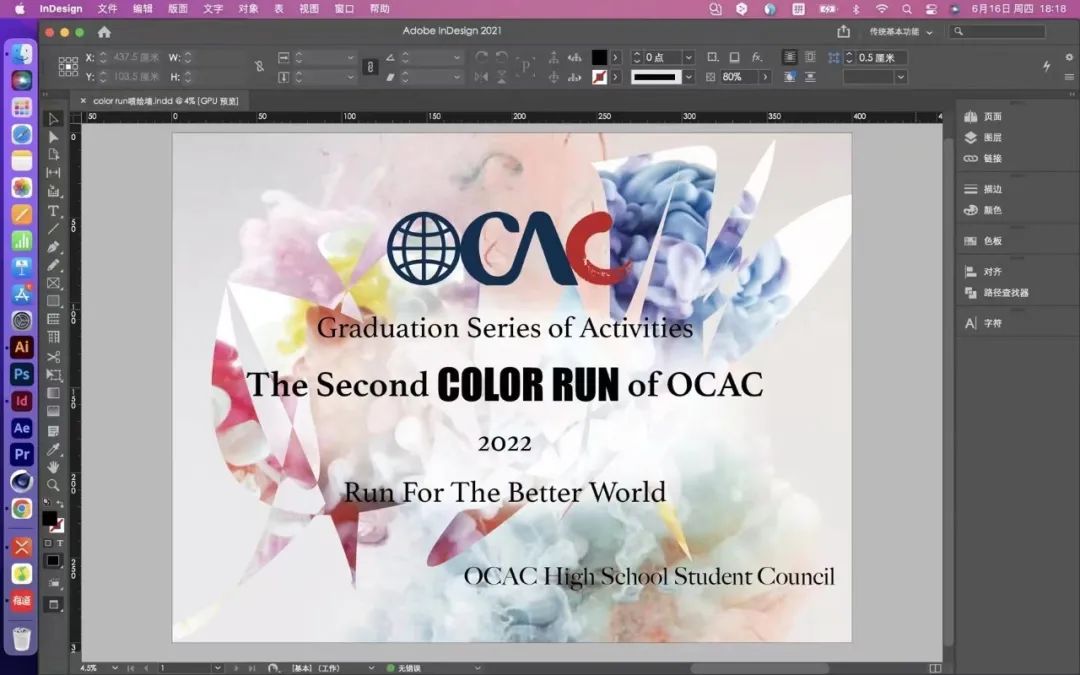Open the 文件 menu

coord(107,9)
